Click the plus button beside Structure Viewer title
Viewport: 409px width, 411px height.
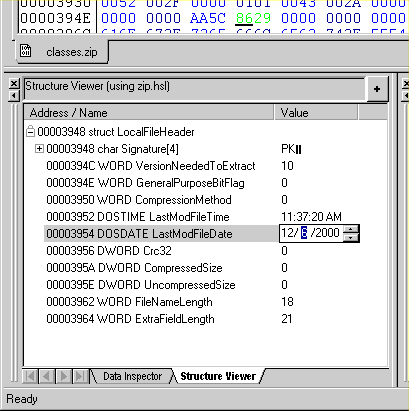click(377, 89)
